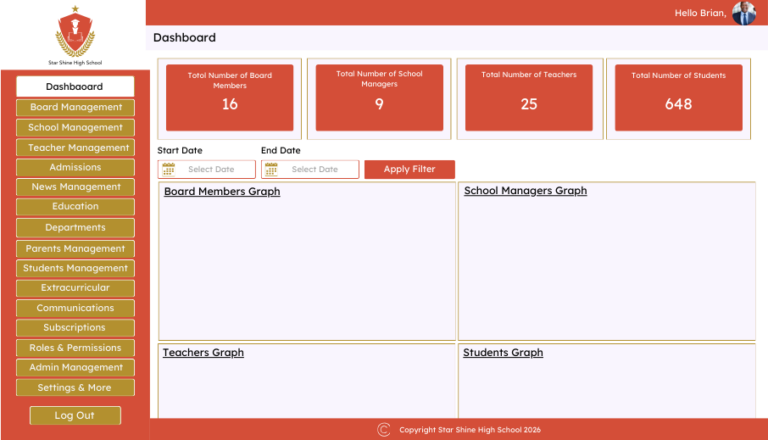Image resolution: width=768 pixels, height=440 pixels.
Task: Go to the Teacher Management section
Action: coord(75,147)
